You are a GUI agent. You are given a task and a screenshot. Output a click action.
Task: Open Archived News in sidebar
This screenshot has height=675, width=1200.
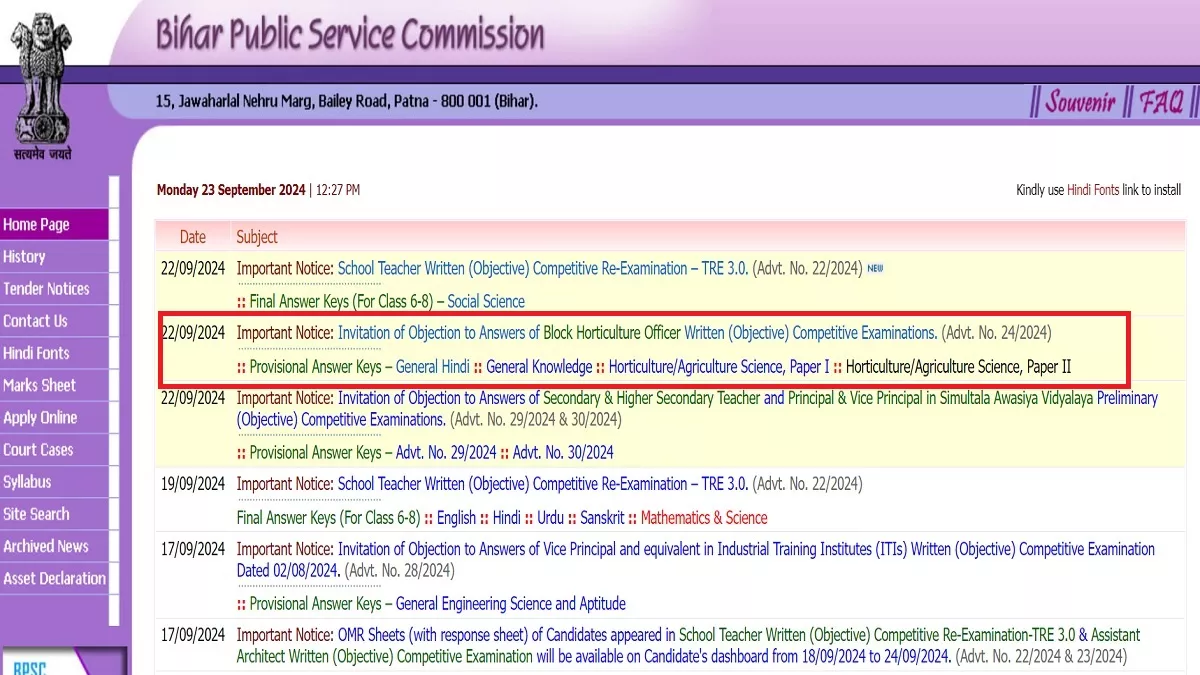54,546
